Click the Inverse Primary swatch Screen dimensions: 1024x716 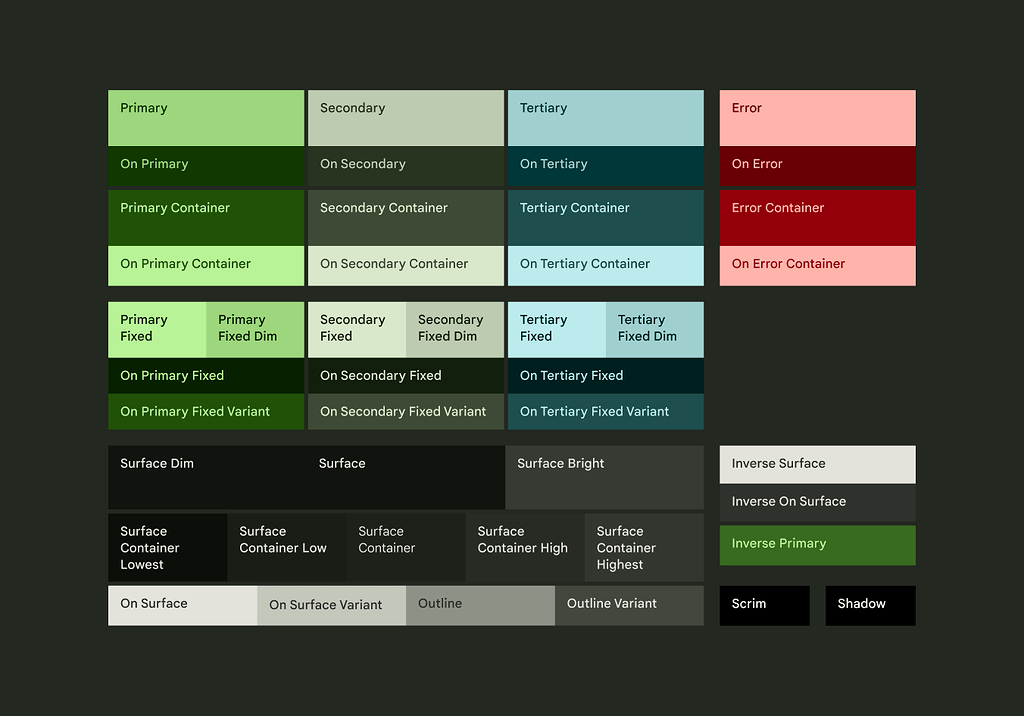coord(817,545)
